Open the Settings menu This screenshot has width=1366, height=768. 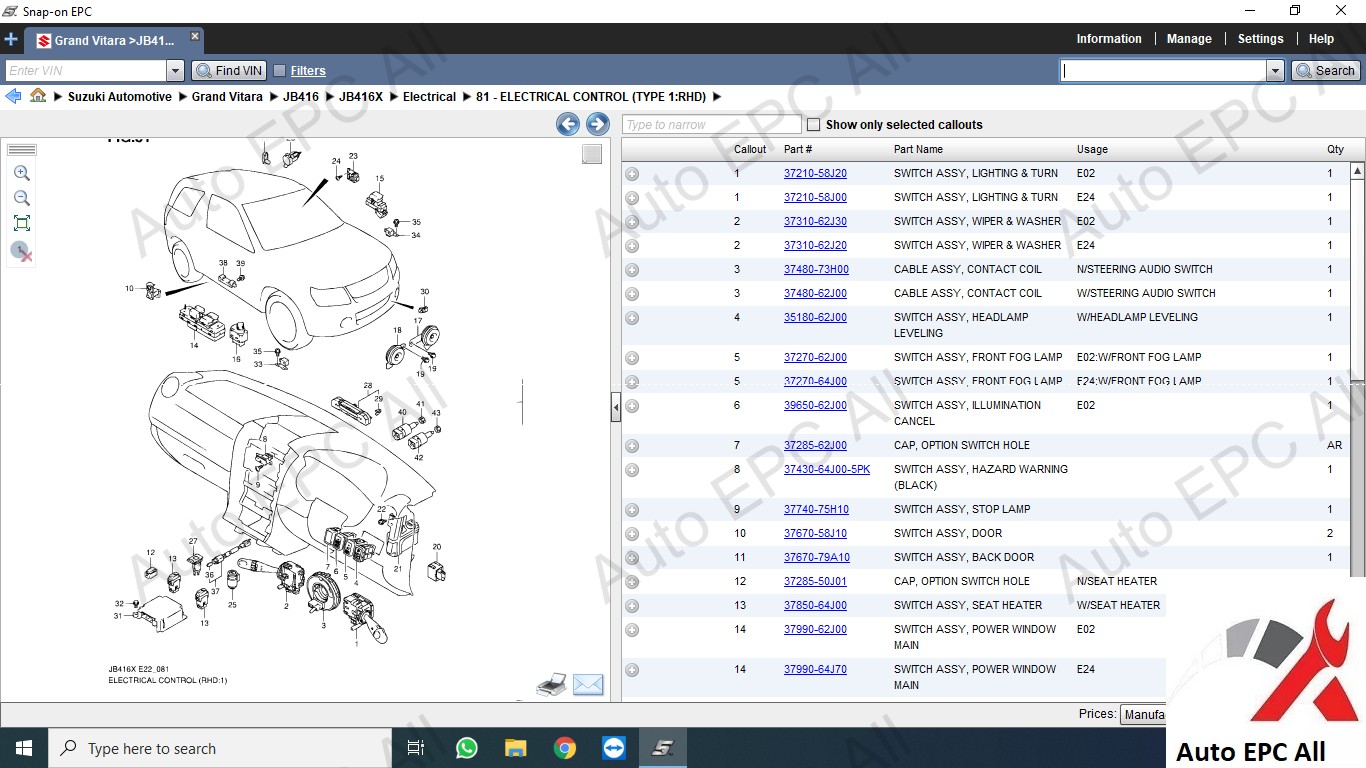pos(1260,39)
